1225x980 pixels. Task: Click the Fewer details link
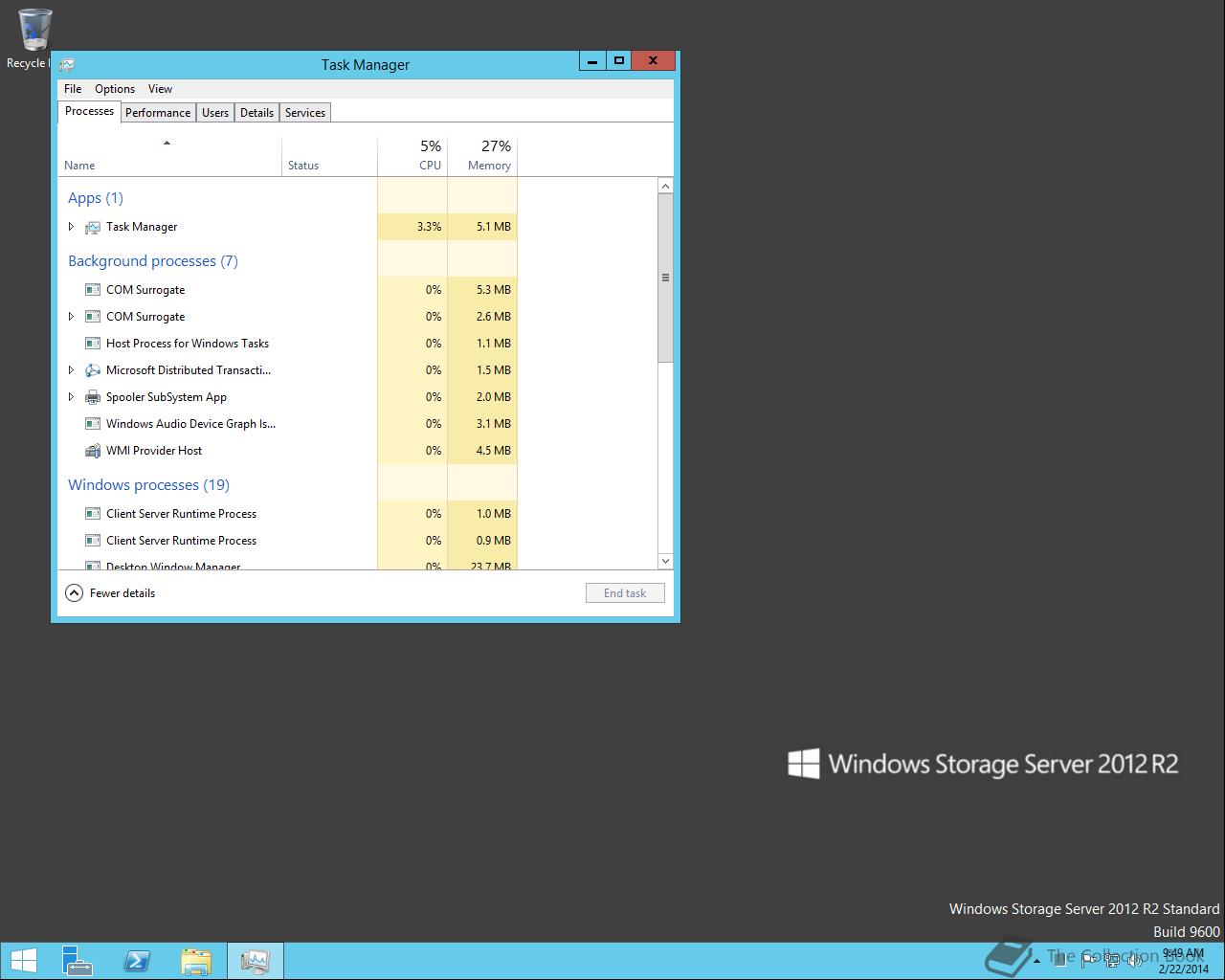[122, 593]
